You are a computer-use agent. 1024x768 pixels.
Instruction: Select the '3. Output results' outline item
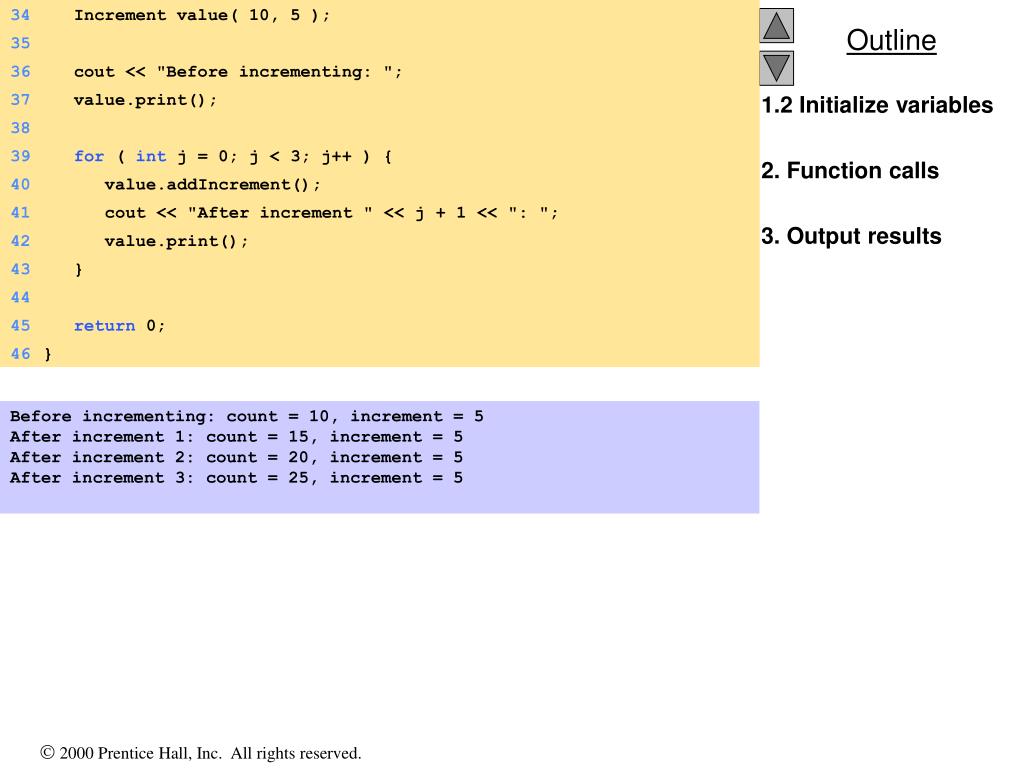tap(851, 236)
